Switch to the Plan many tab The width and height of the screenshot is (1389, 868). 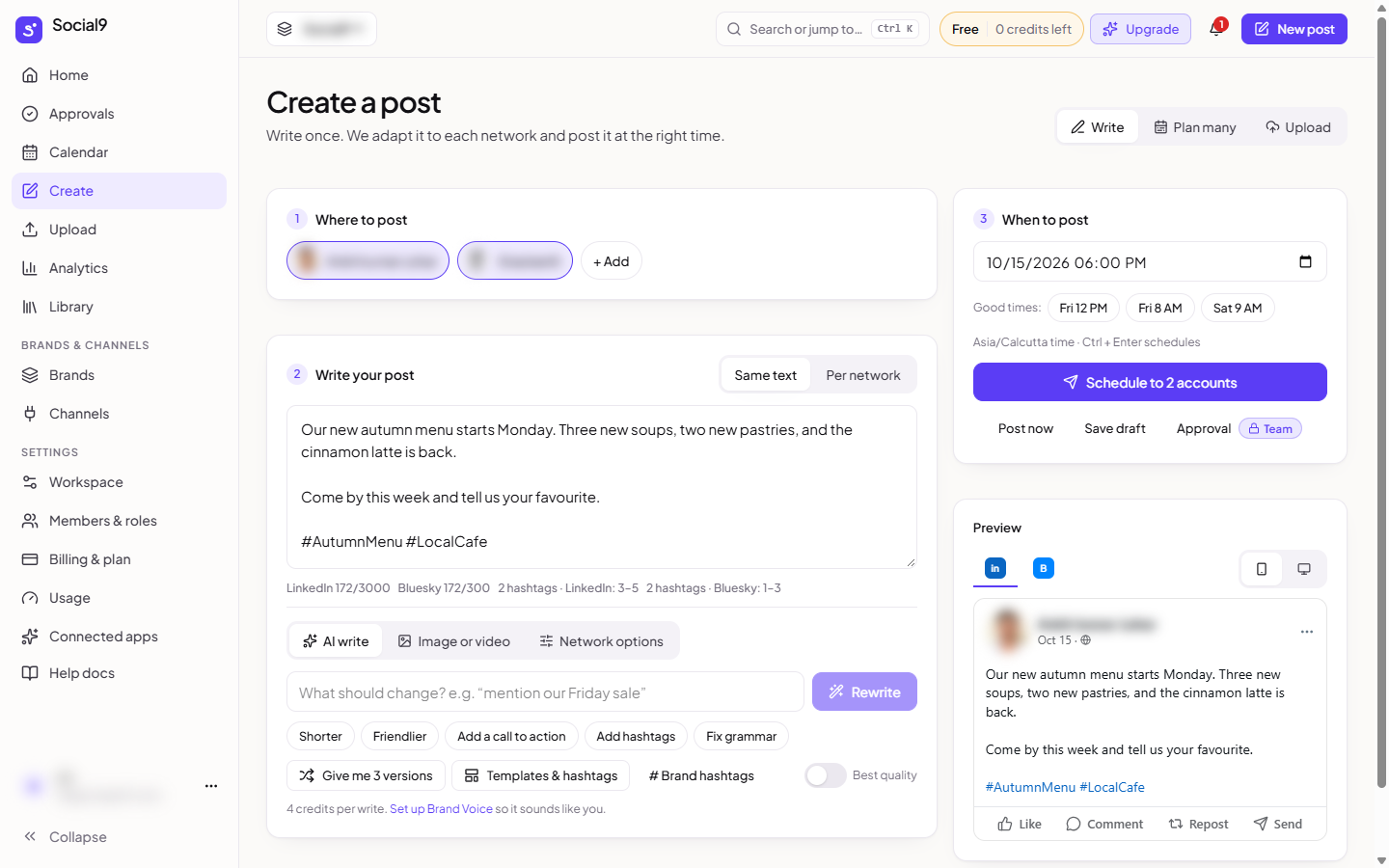(1195, 127)
